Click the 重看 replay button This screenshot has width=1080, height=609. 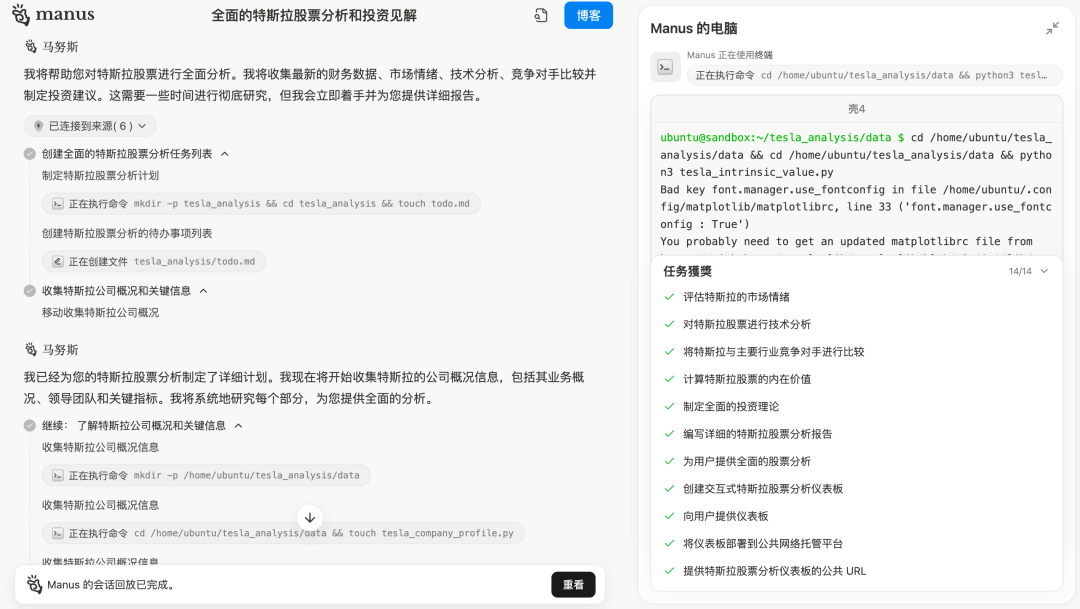coord(573,585)
